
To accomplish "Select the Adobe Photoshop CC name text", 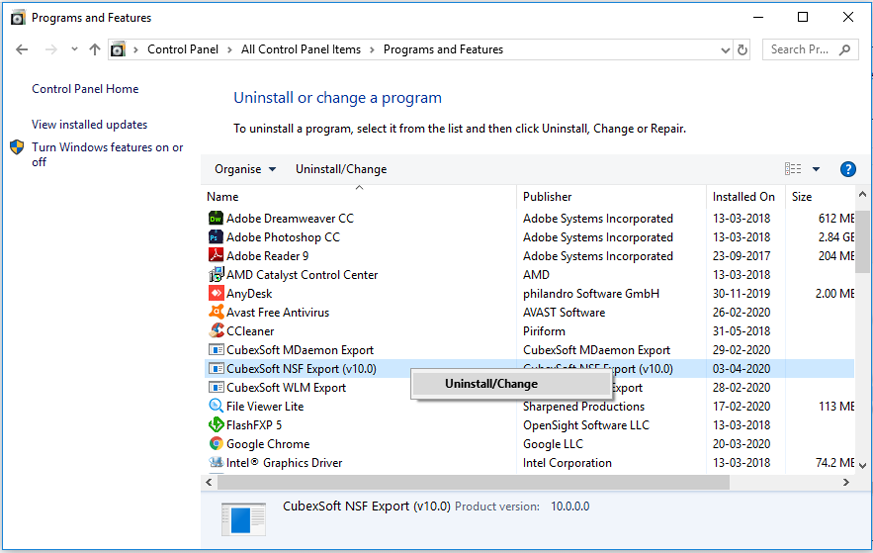I will tap(283, 237).
